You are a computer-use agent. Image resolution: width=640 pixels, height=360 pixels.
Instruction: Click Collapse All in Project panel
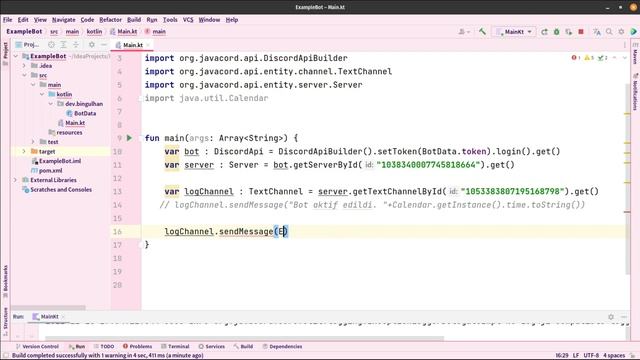76,44
